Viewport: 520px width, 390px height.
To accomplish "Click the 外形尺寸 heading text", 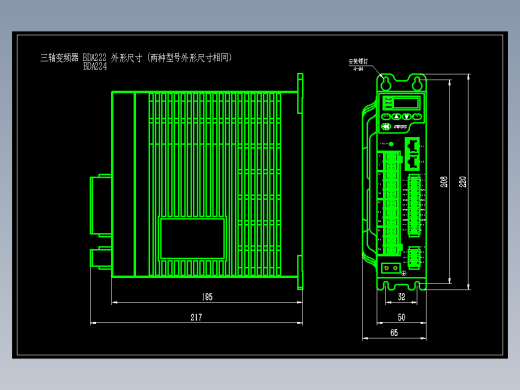I will point(126,58).
